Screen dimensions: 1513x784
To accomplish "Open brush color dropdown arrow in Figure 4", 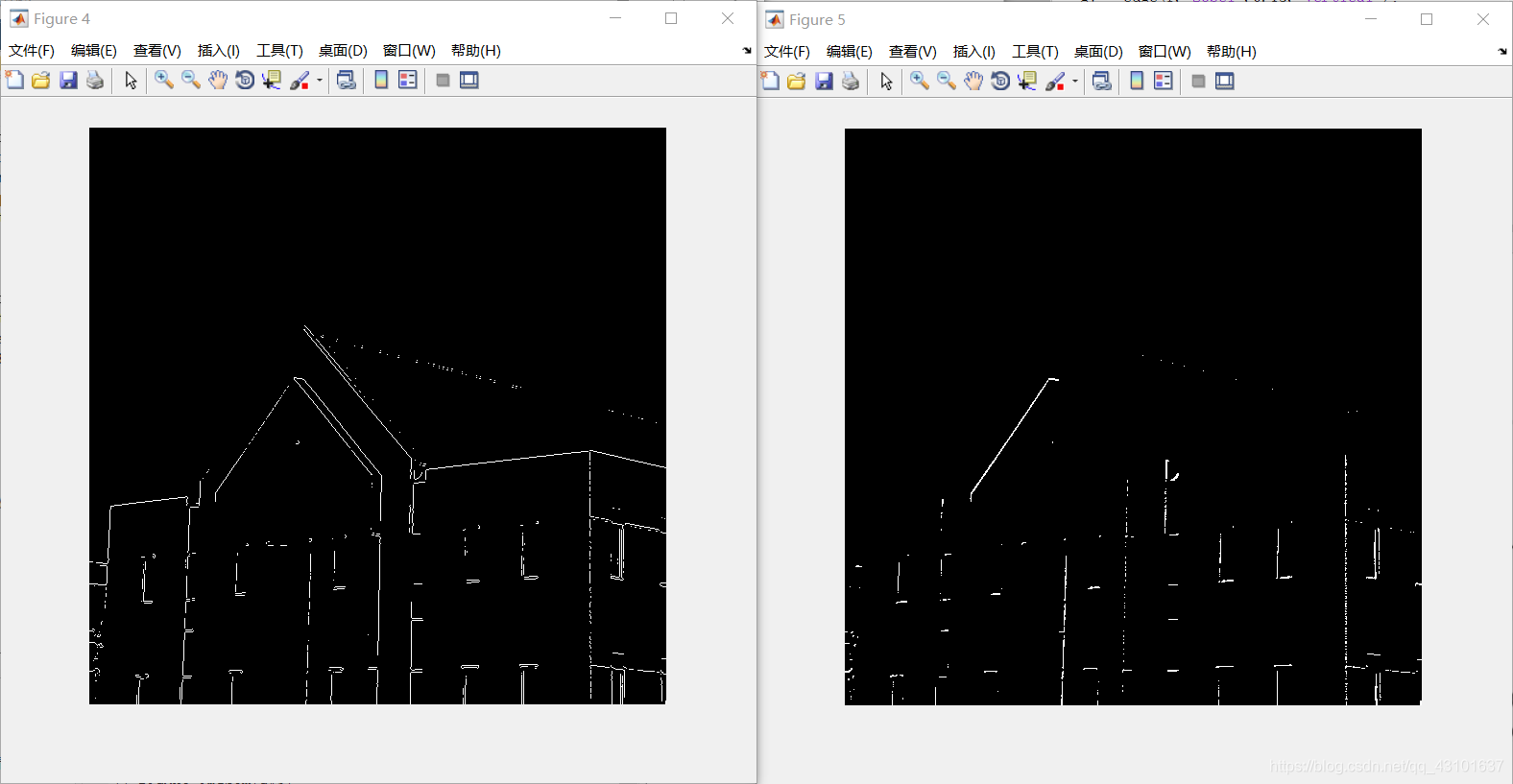I will point(319,81).
